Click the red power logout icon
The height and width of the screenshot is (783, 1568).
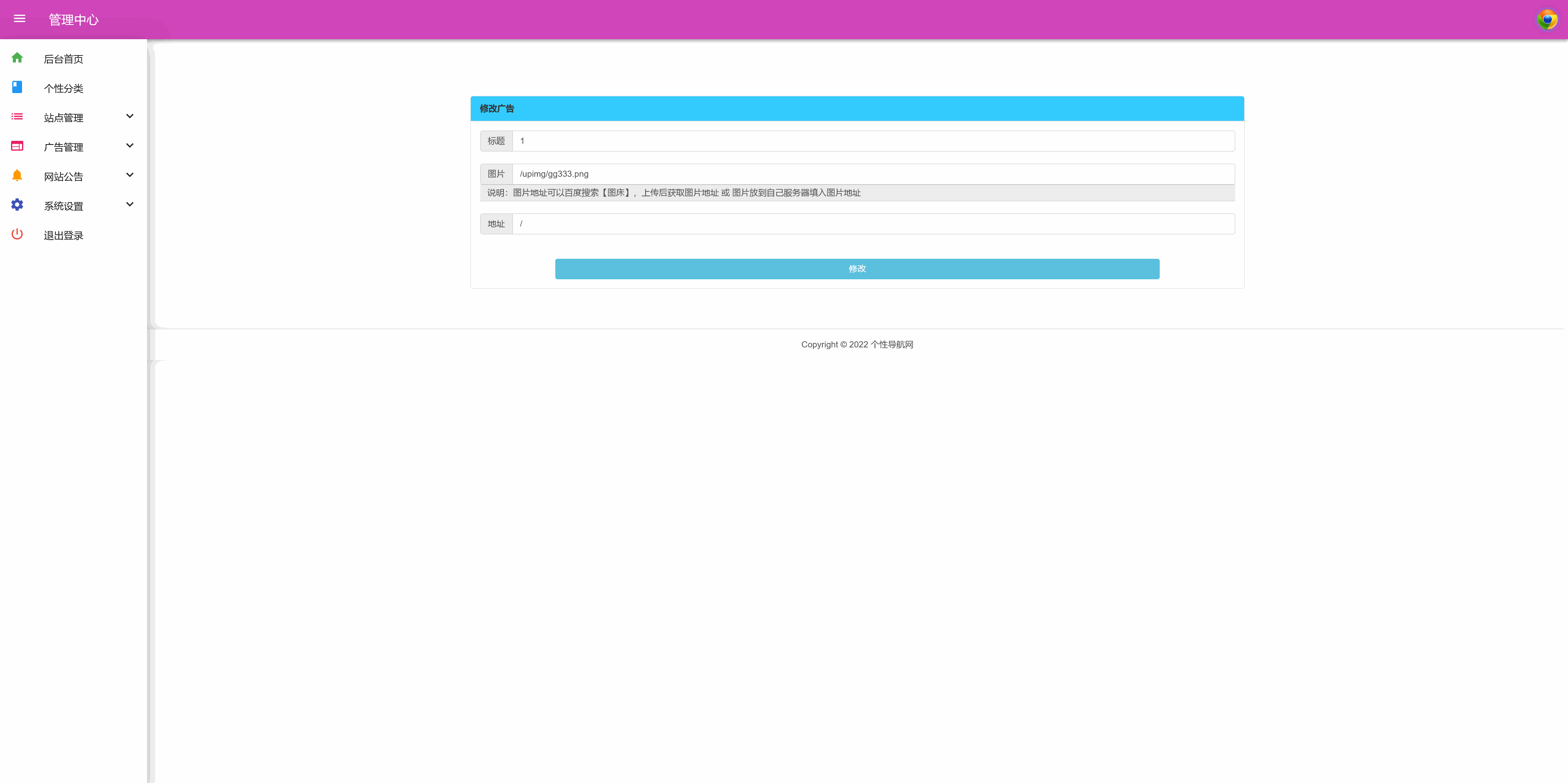point(17,234)
